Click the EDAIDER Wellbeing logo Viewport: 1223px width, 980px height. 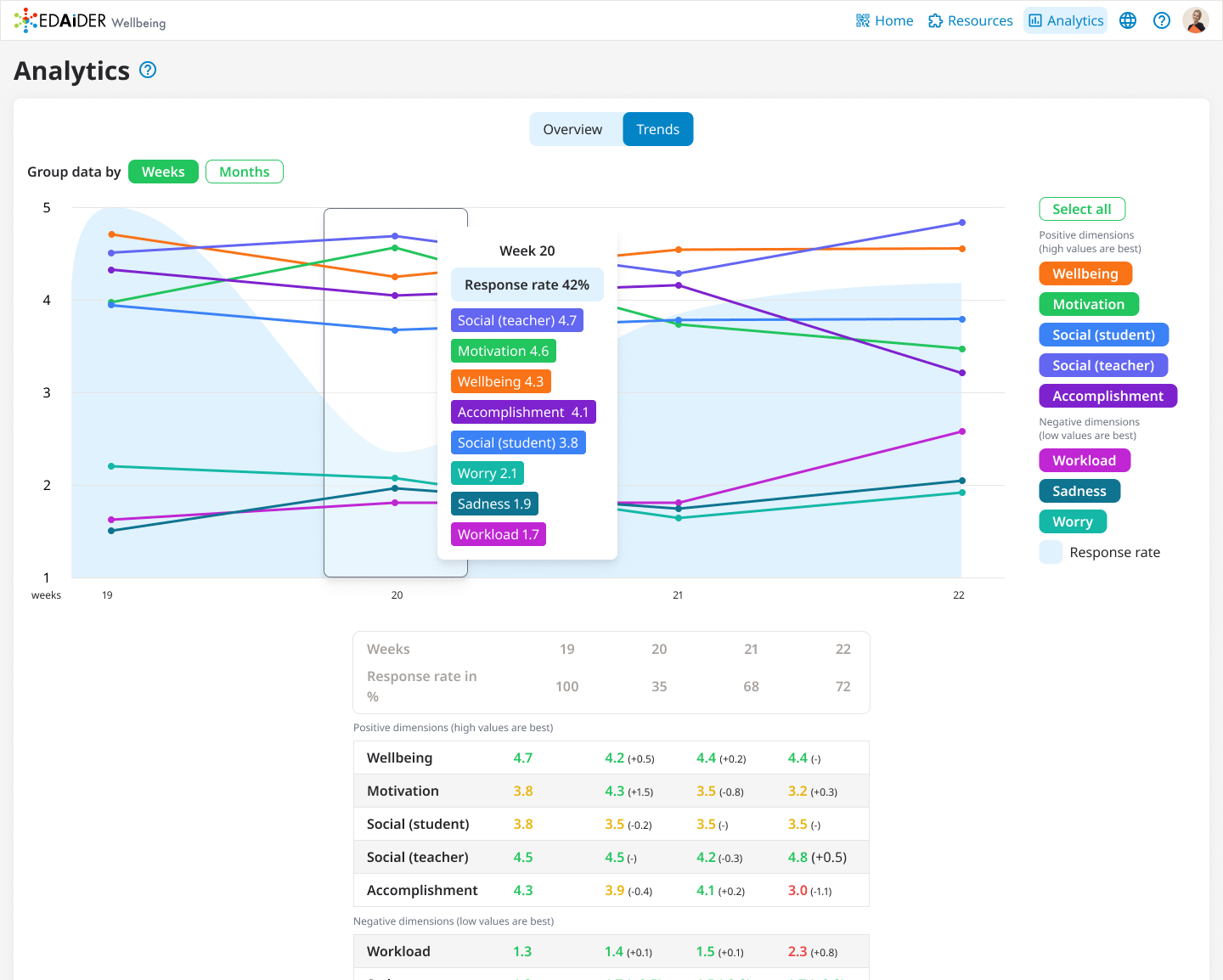90,20
